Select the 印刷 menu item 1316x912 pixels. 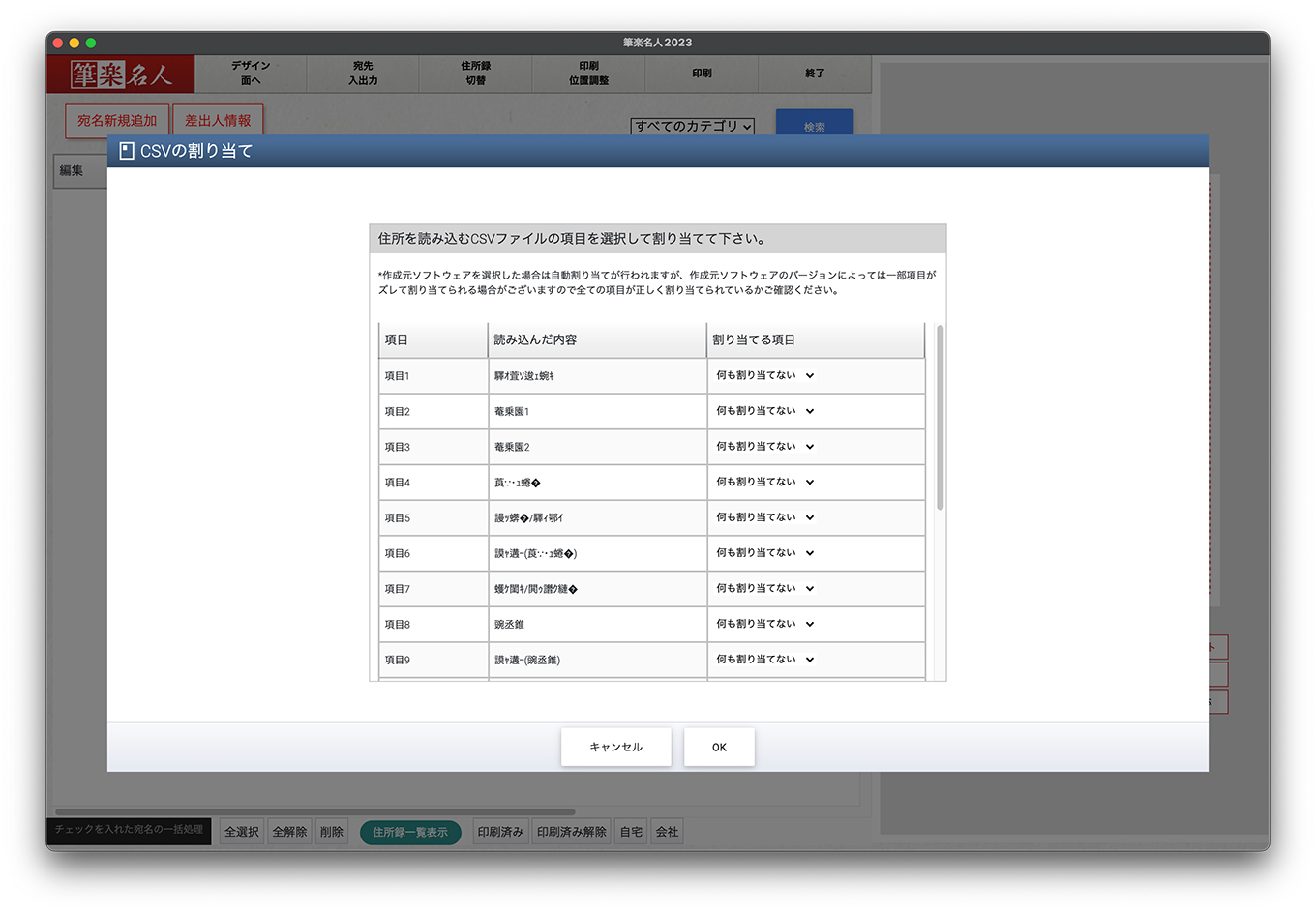(x=702, y=74)
